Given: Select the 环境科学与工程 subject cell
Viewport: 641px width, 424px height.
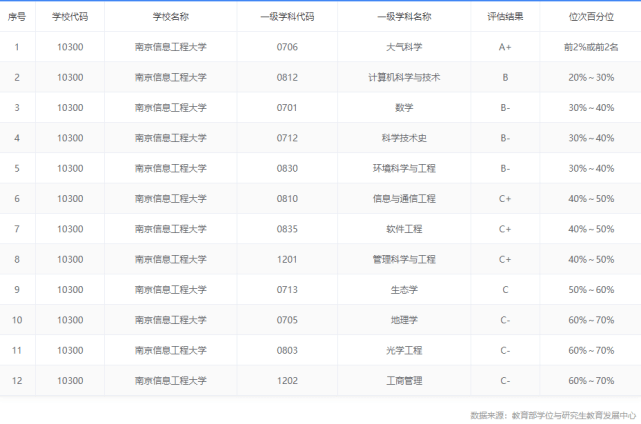Looking at the screenshot, I should tap(404, 168).
